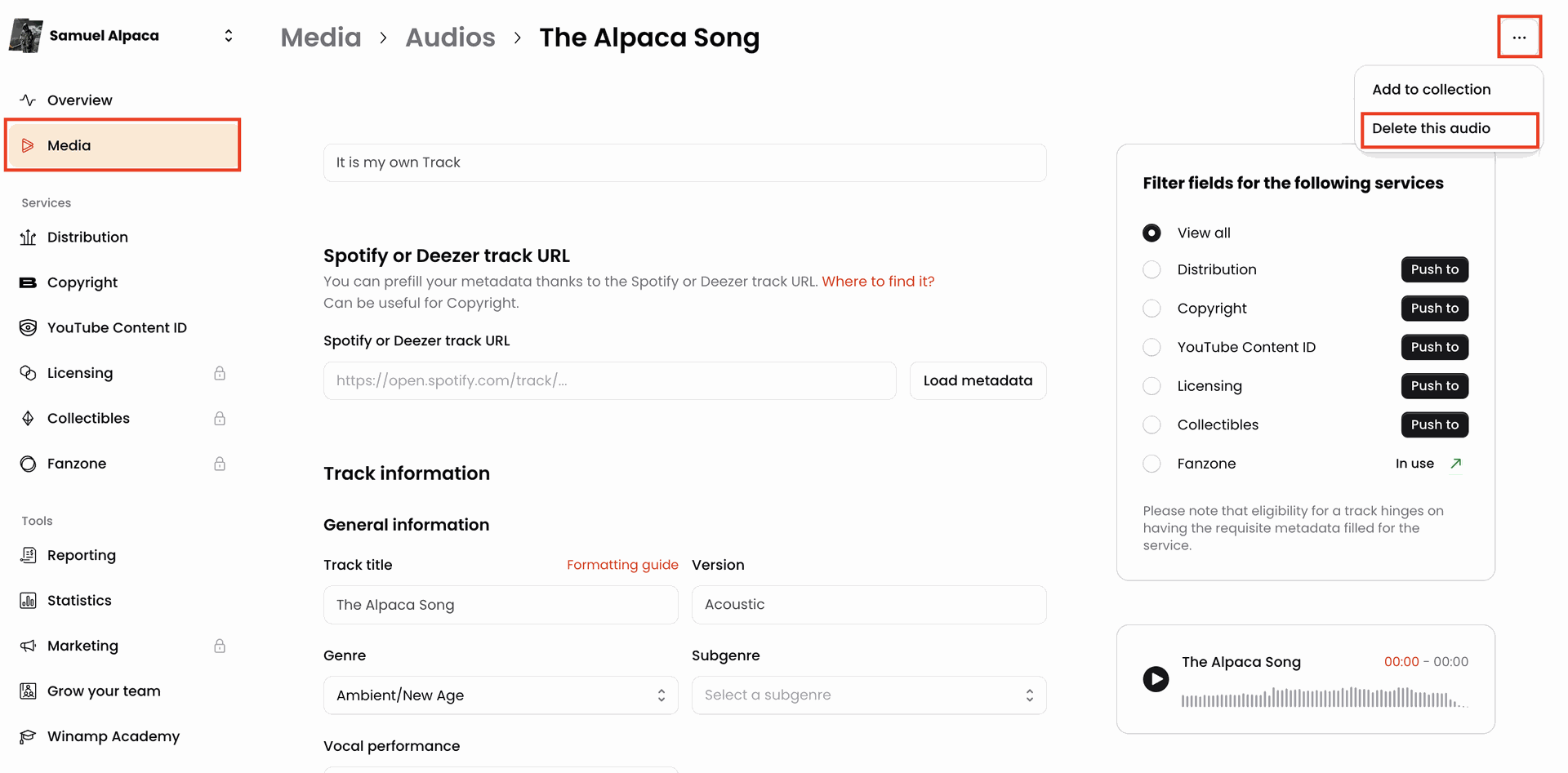This screenshot has width=1568, height=773.
Task: Click the YouTube Content ID eye icon
Action: point(28,327)
